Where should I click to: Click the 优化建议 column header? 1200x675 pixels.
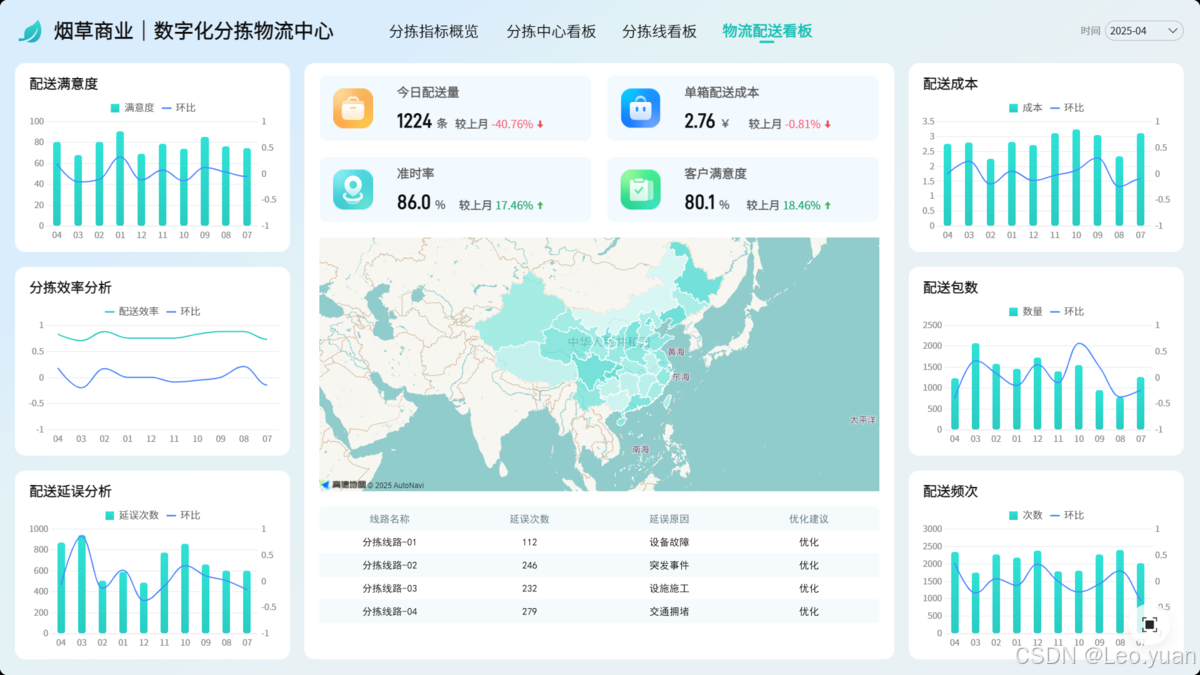point(809,519)
